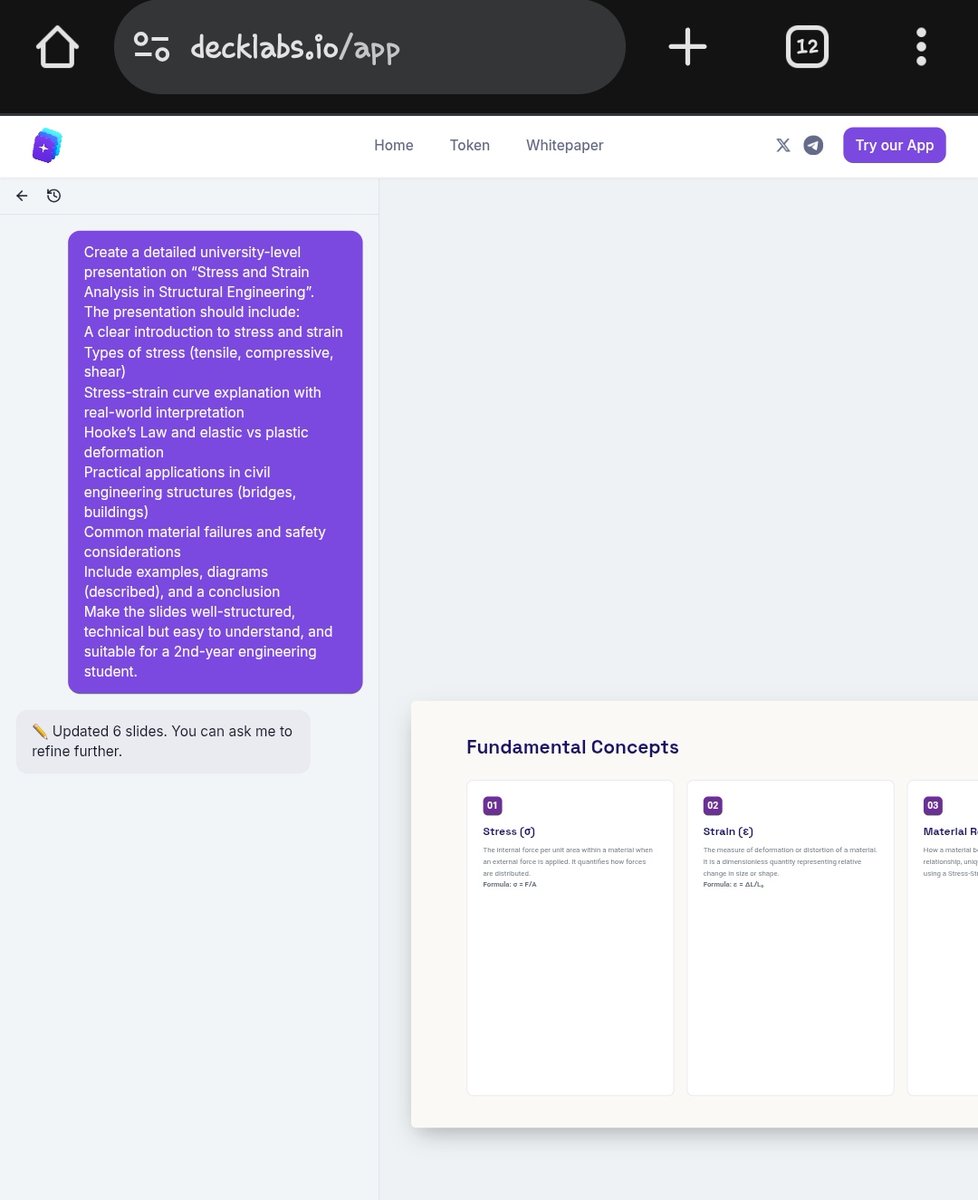Image resolution: width=978 pixels, height=1200 pixels.
Task: Select the 02 badge on Strain card
Action: (712, 805)
